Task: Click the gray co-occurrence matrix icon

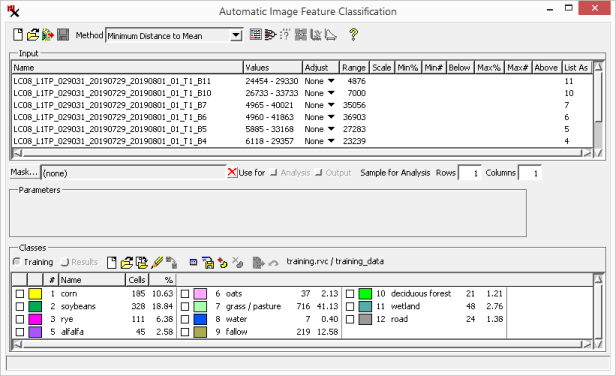Action: click(301, 35)
